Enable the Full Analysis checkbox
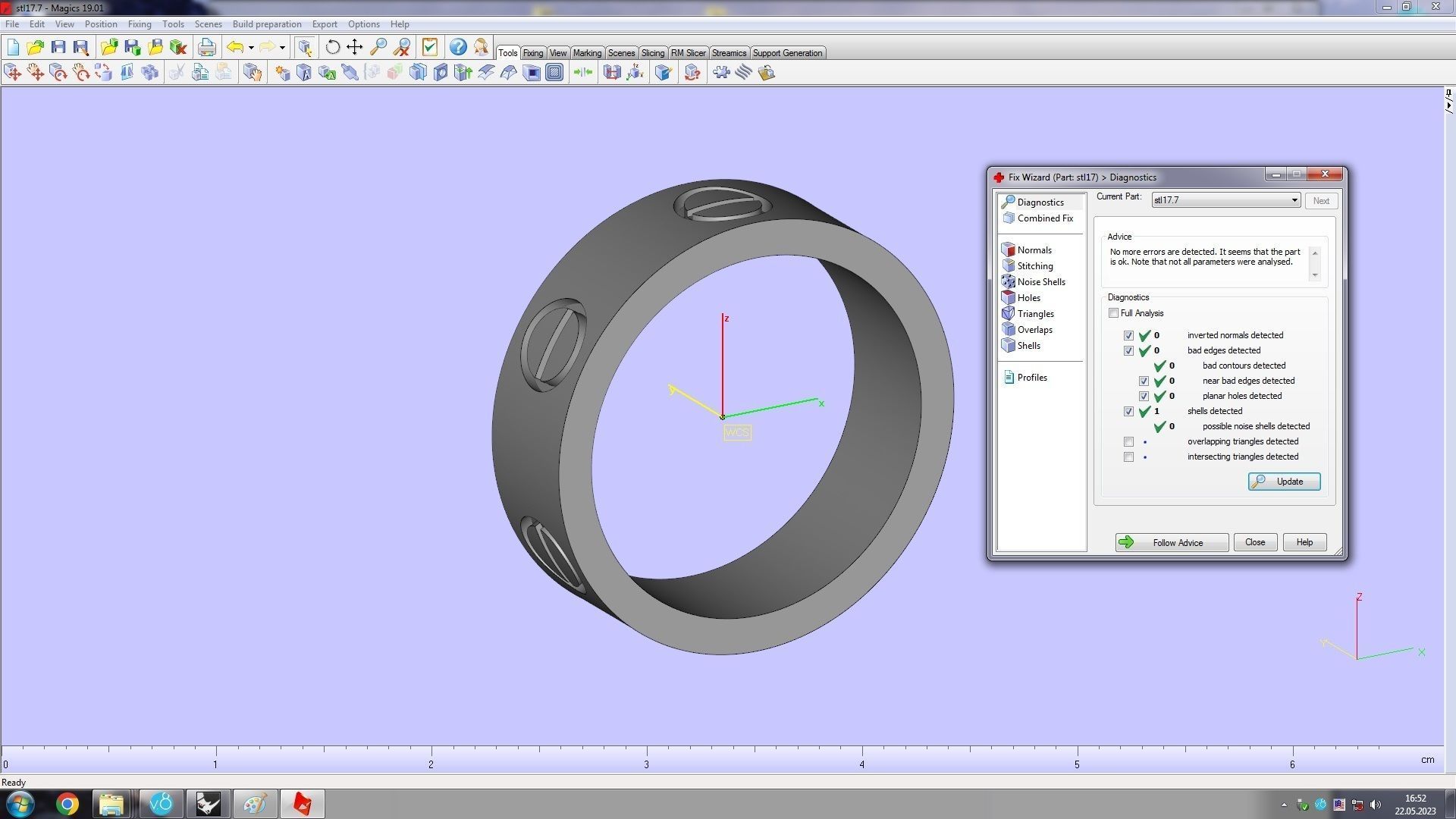The height and width of the screenshot is (819, 1456). click(x=1113, y=312)
